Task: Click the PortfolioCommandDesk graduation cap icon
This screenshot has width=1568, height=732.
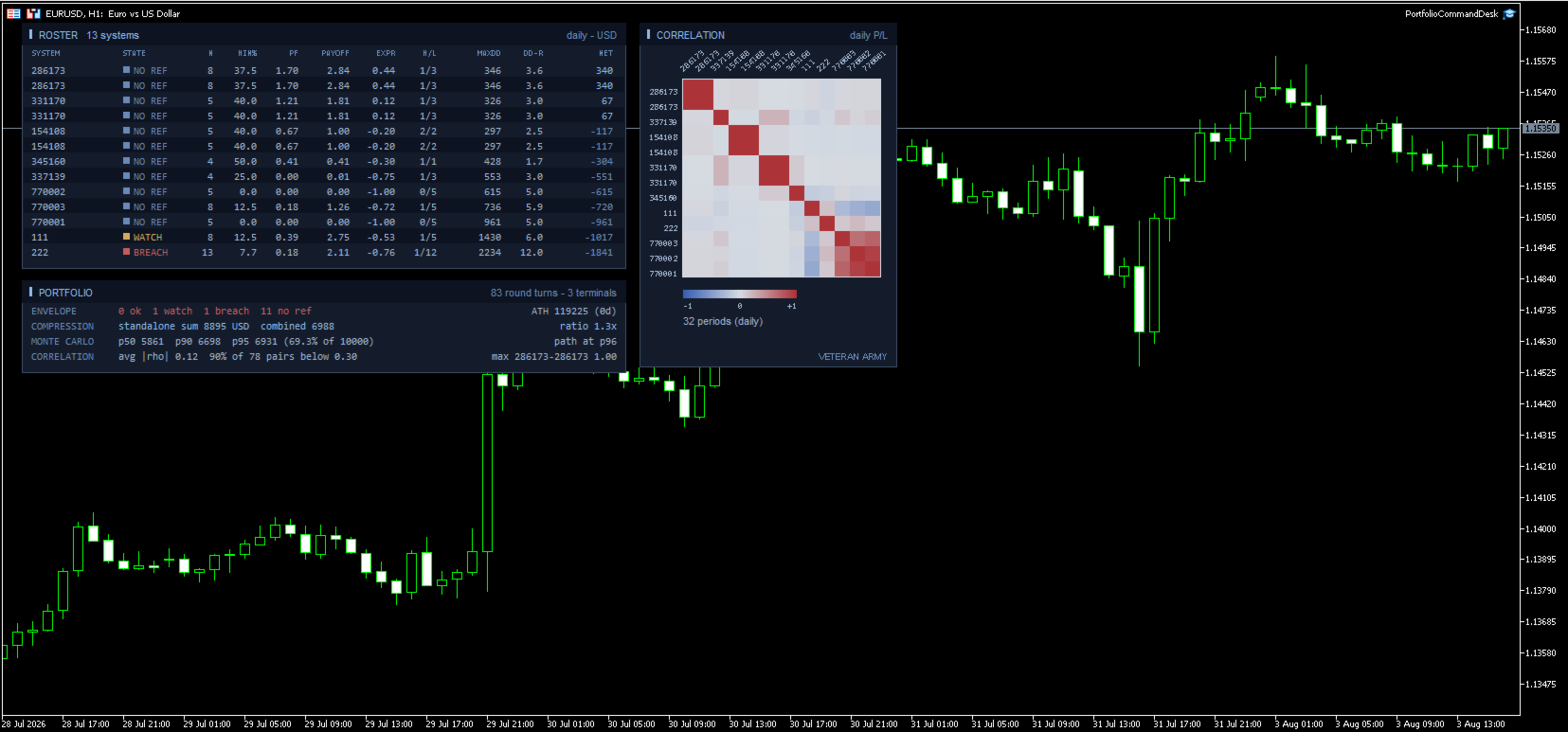Action: click(x=1509, y=13)
